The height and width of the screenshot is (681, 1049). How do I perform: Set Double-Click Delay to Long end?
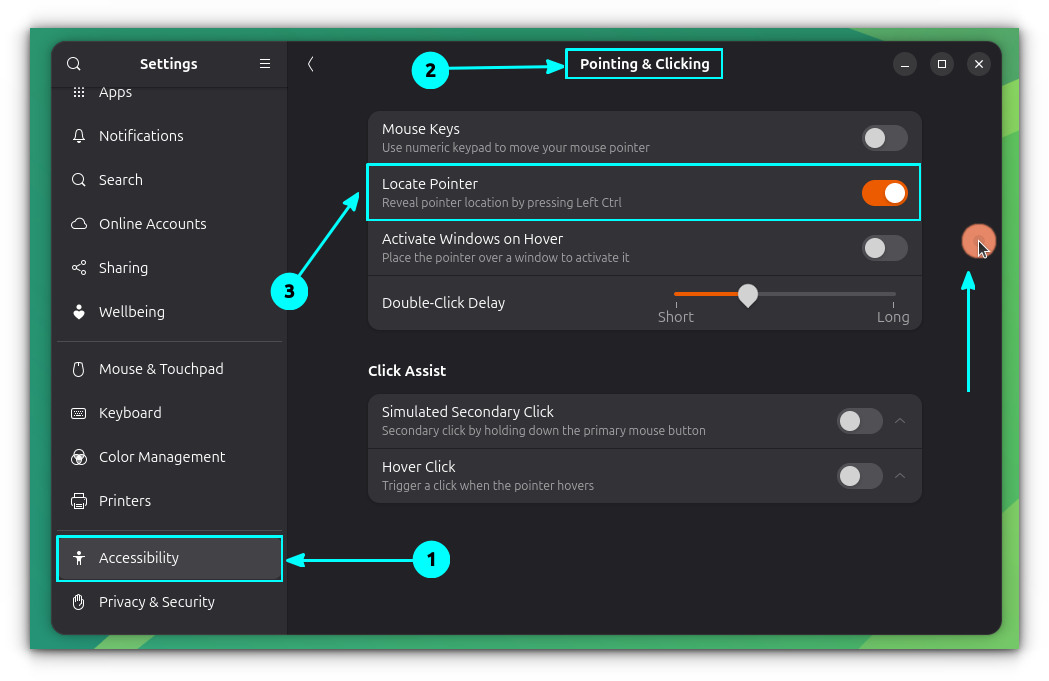click(x=893, y=294)
